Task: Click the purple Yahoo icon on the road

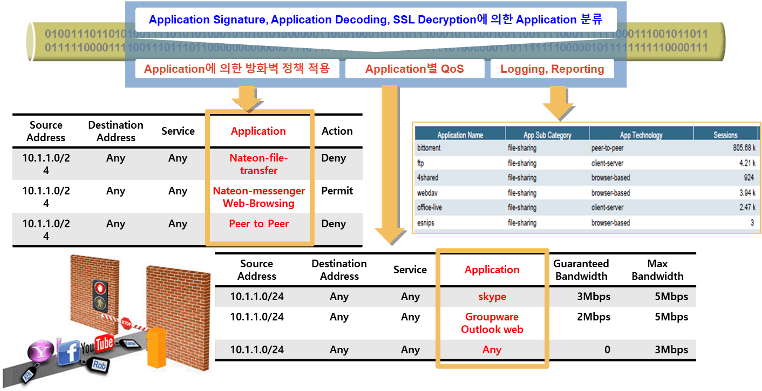Action: coord(40,352)
